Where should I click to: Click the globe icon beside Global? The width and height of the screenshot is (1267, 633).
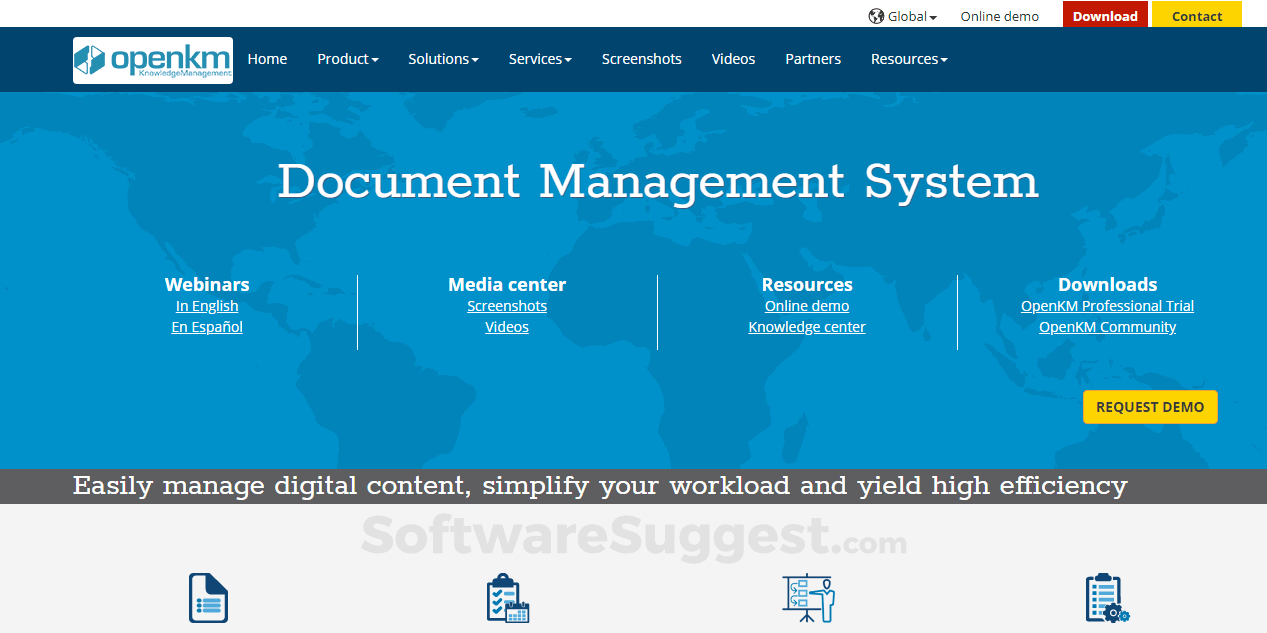point(876,16)
